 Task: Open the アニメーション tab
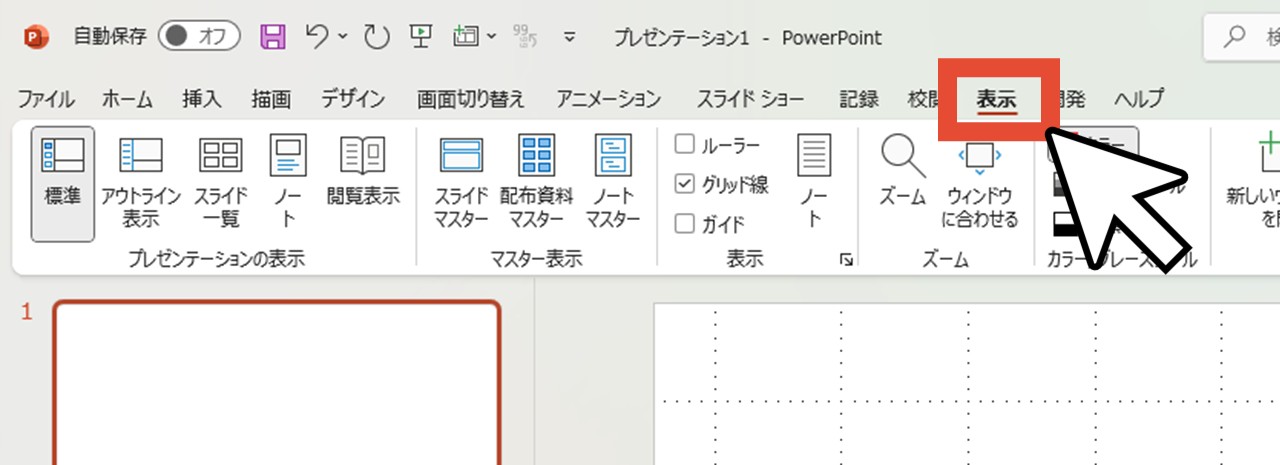pos(609,99)
